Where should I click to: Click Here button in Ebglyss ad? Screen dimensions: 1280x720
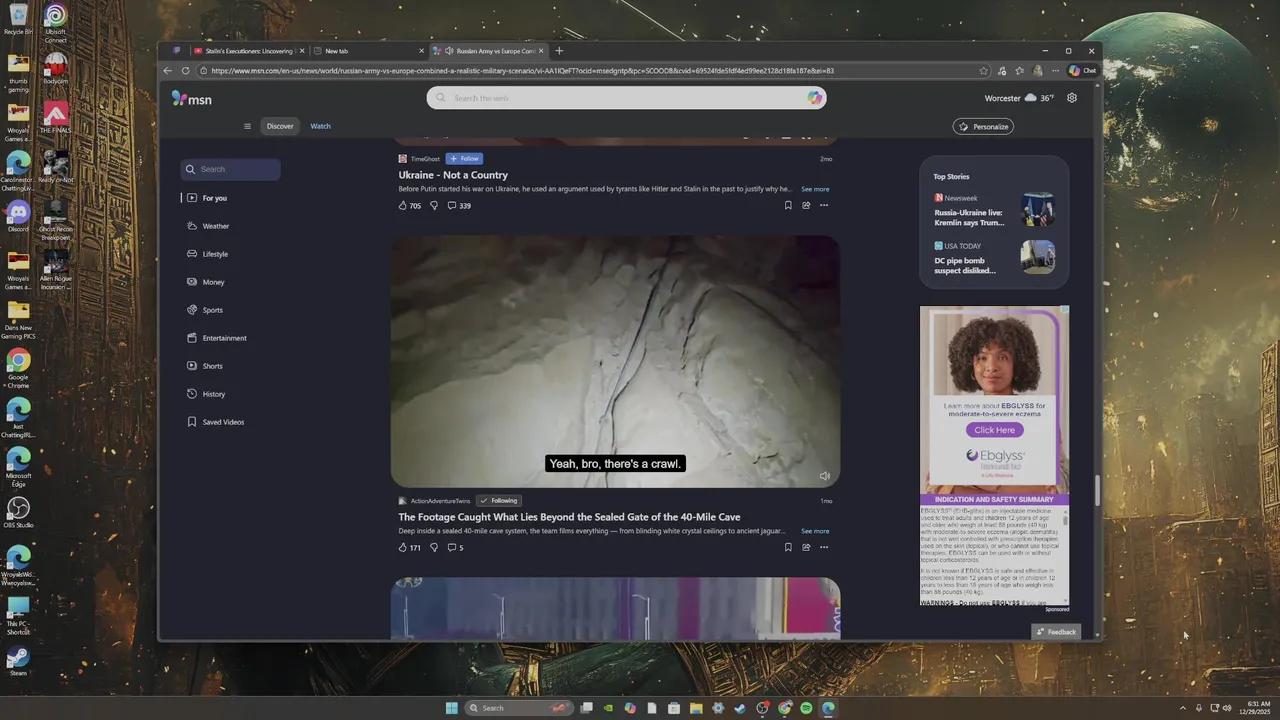tap(994, 430)
